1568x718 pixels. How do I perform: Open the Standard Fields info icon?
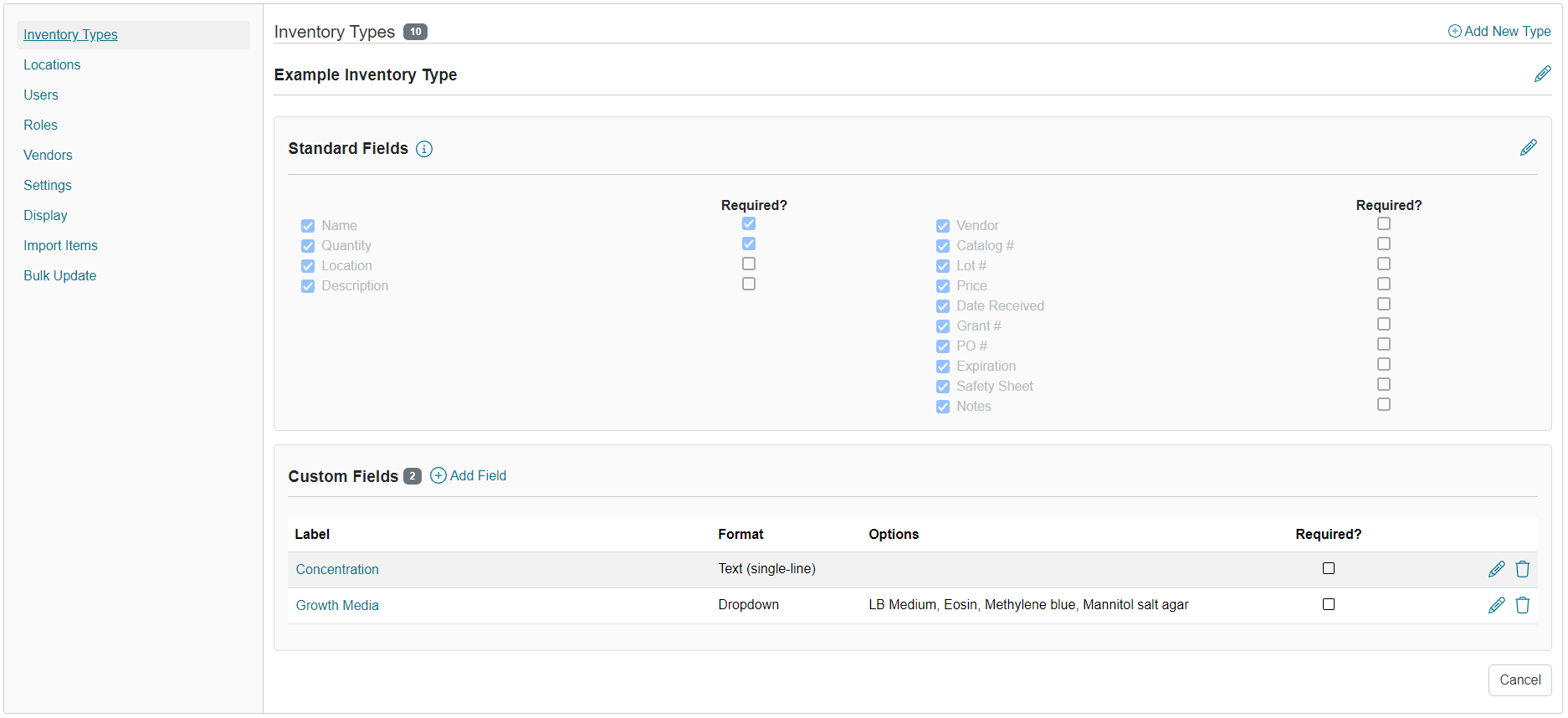coord(424,149)
